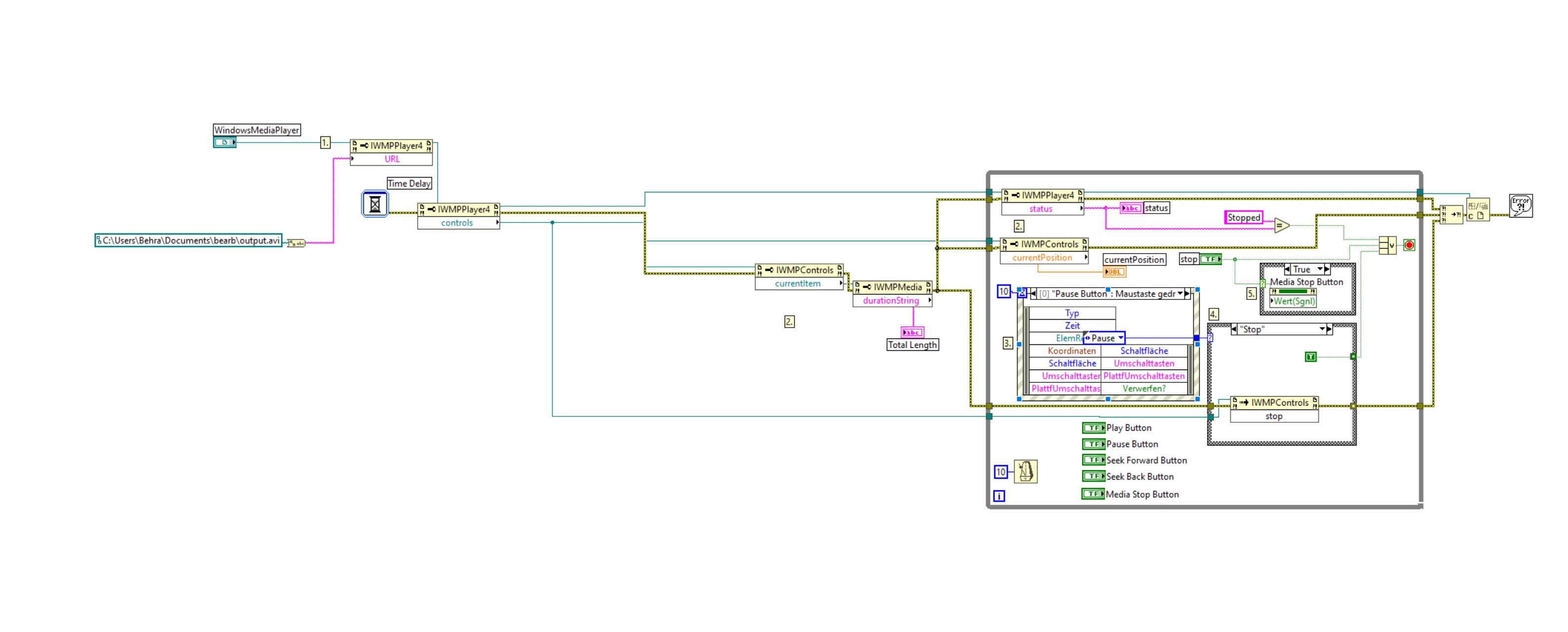Go to next case after True
The image size is (1568, 632).
pos(1327,269)
